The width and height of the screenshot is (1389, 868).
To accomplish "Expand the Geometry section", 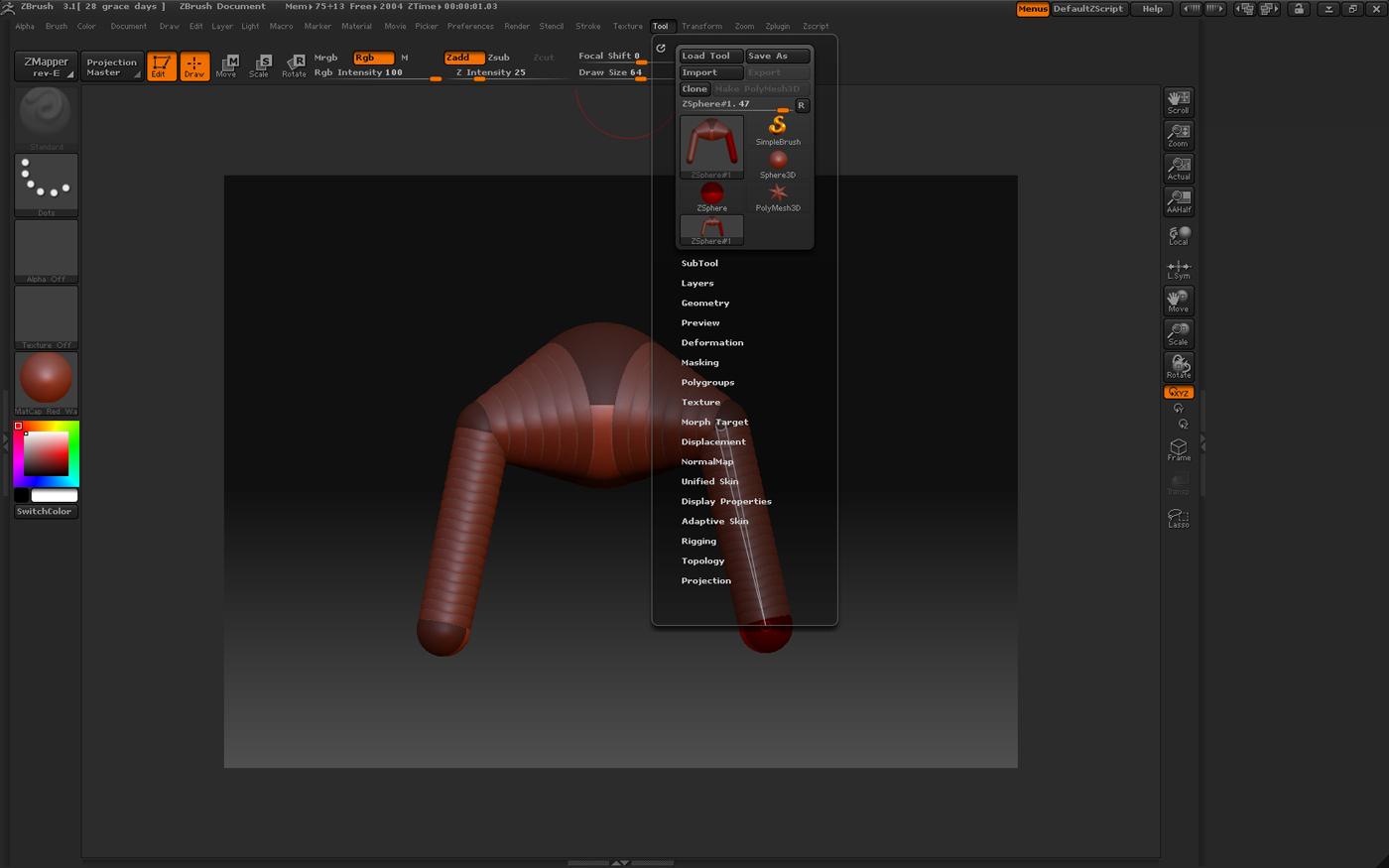I will tap(704, 304).
